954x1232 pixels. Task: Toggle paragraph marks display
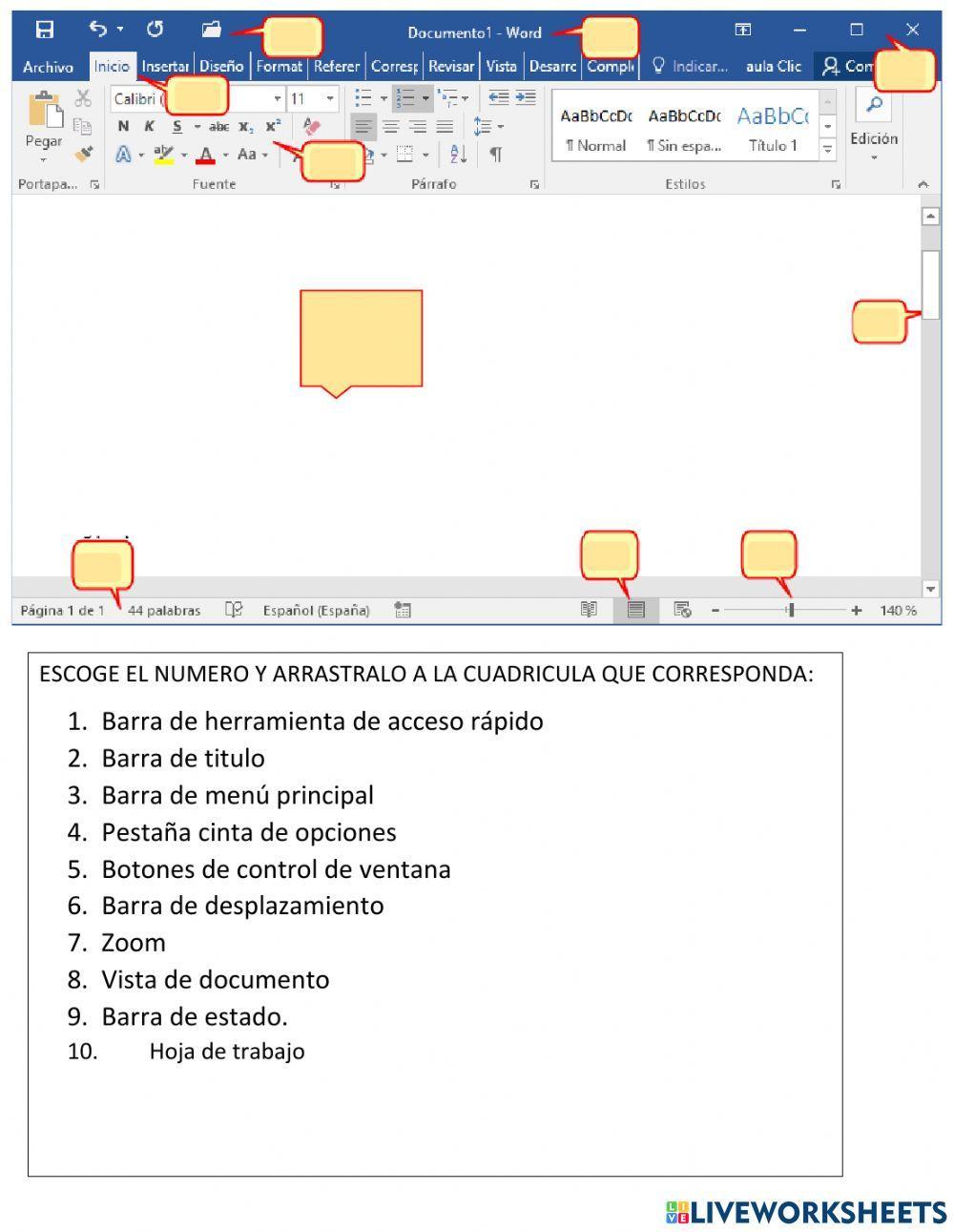(x=495, y=154)
